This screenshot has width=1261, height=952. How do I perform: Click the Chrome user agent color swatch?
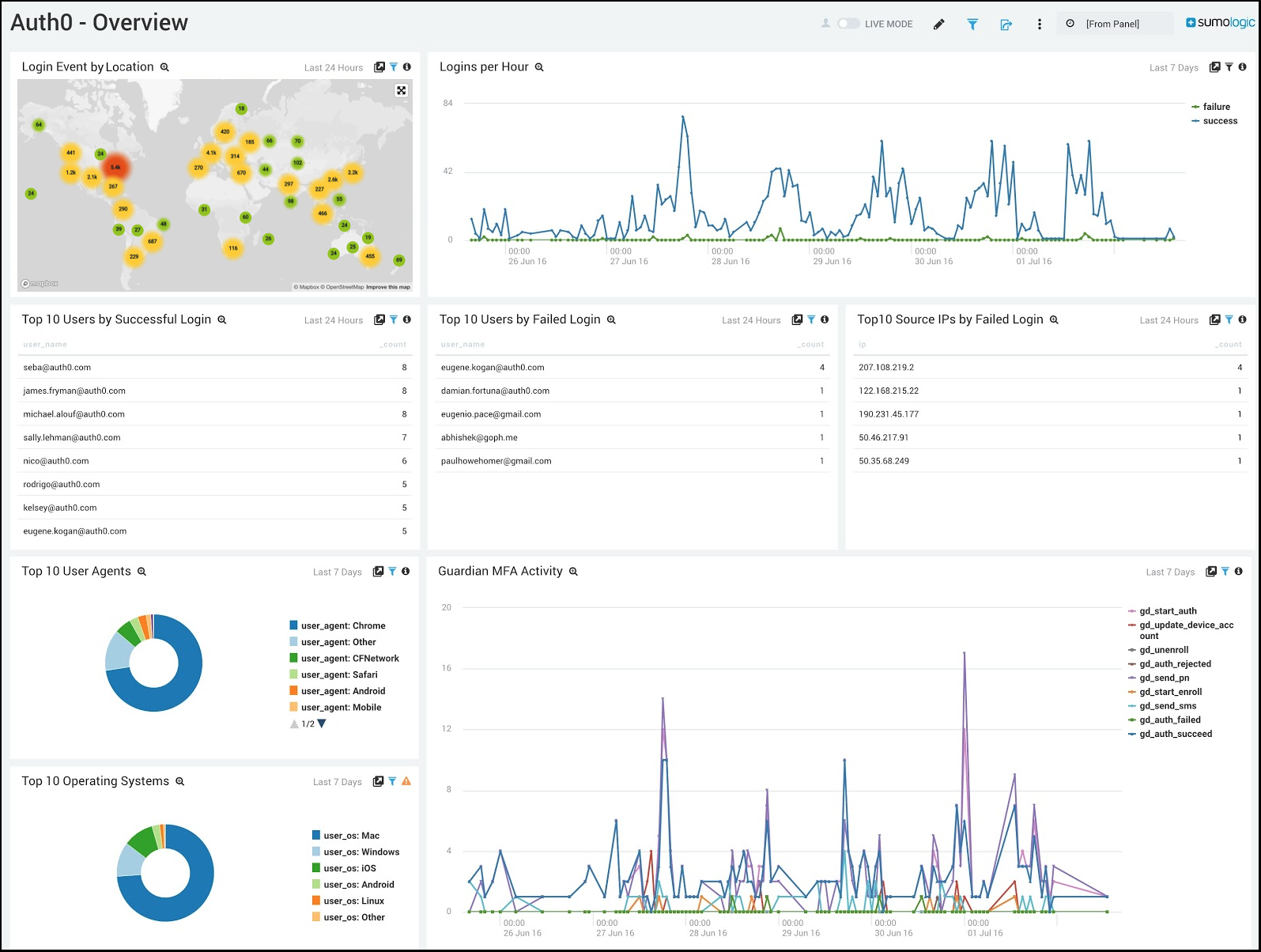294,625
